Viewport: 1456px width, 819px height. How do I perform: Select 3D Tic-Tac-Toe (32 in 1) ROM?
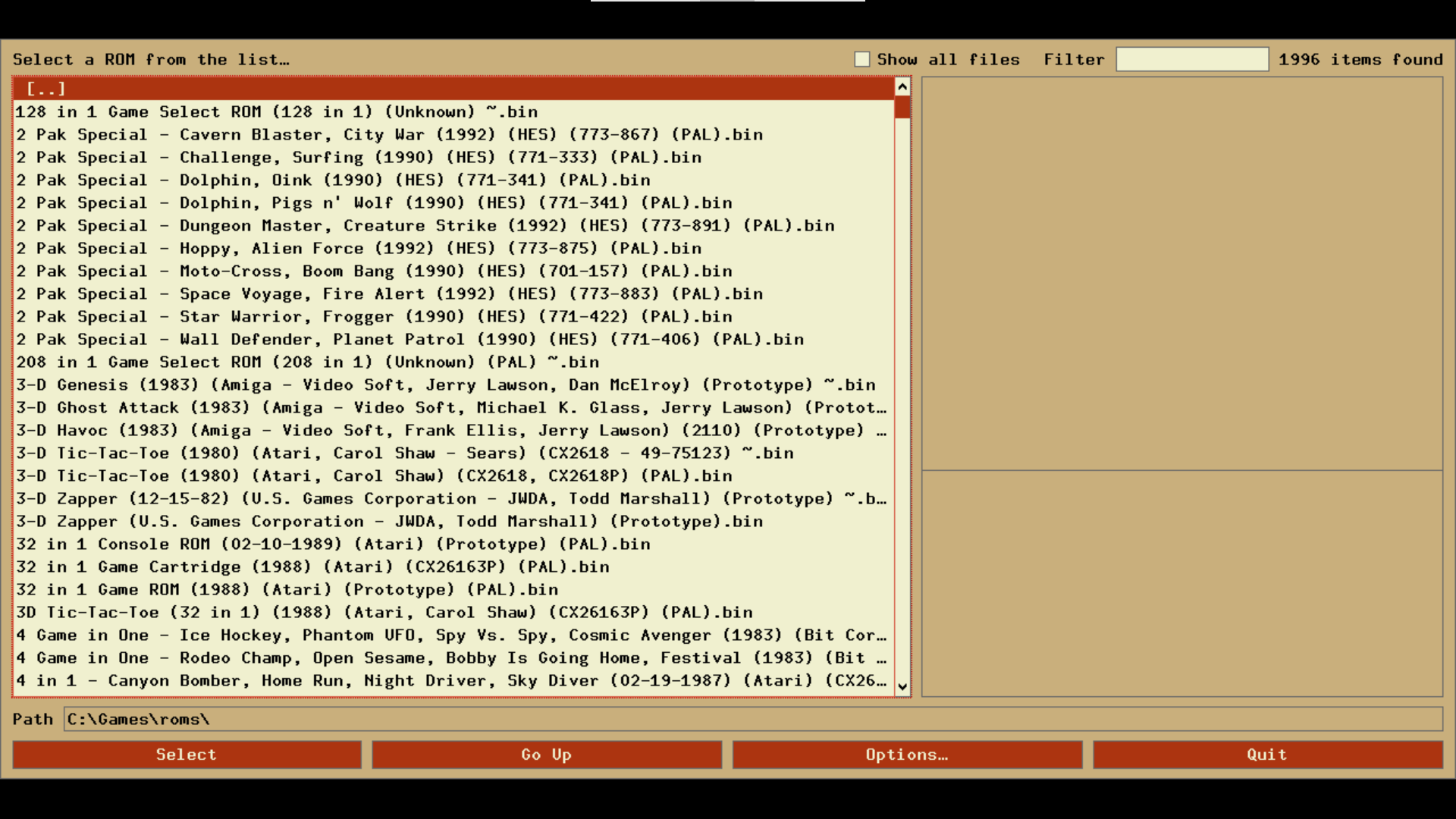tap(453, 612)
